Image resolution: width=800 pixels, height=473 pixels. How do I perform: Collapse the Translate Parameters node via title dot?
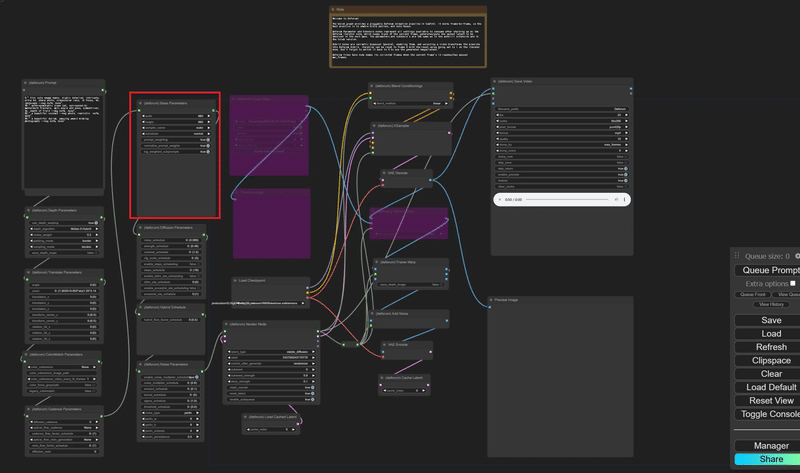tap(29, 272)
